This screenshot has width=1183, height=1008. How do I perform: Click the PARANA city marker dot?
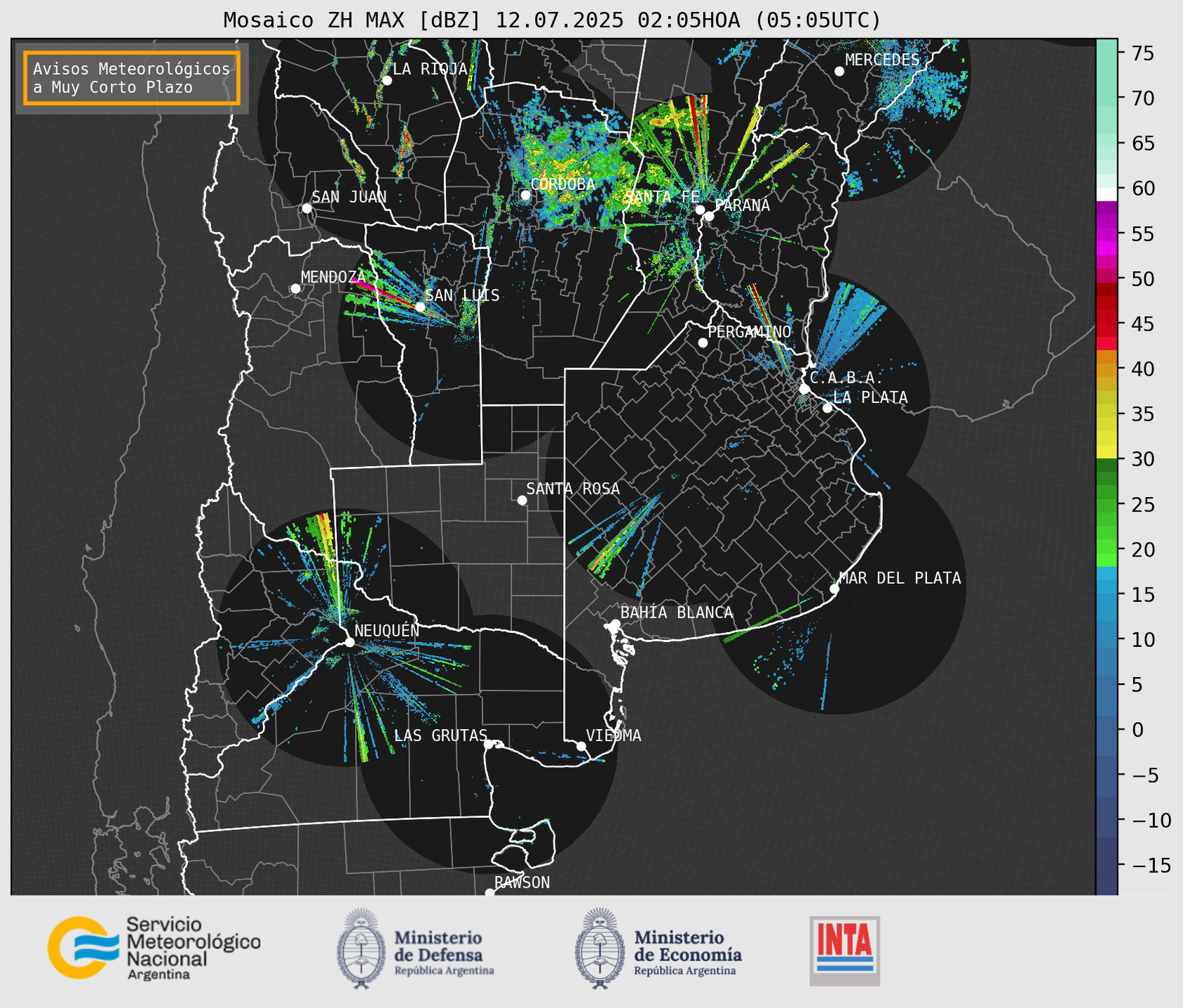tap(709, 216)
